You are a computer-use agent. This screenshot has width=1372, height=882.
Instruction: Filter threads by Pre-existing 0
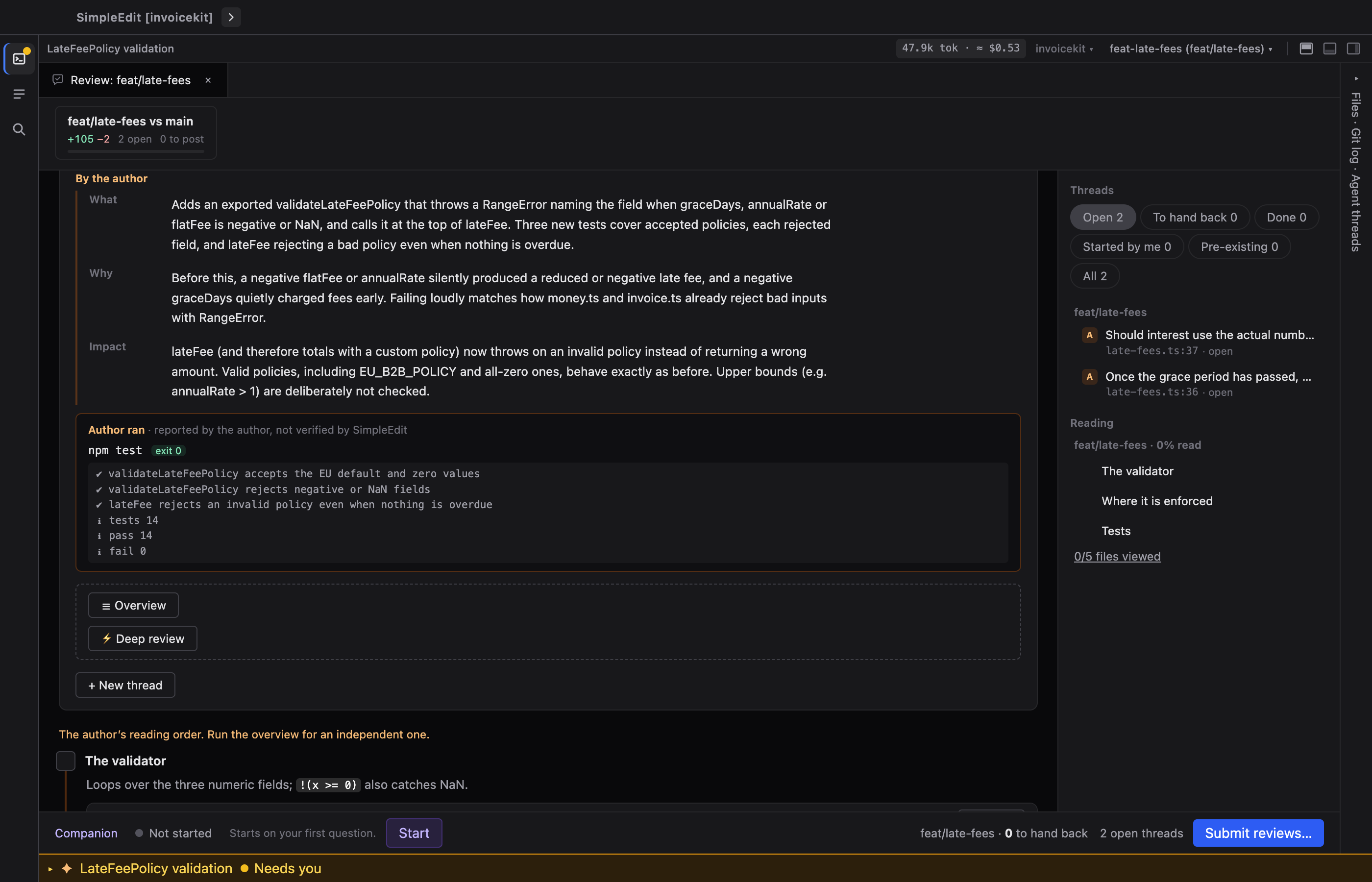1239,246
